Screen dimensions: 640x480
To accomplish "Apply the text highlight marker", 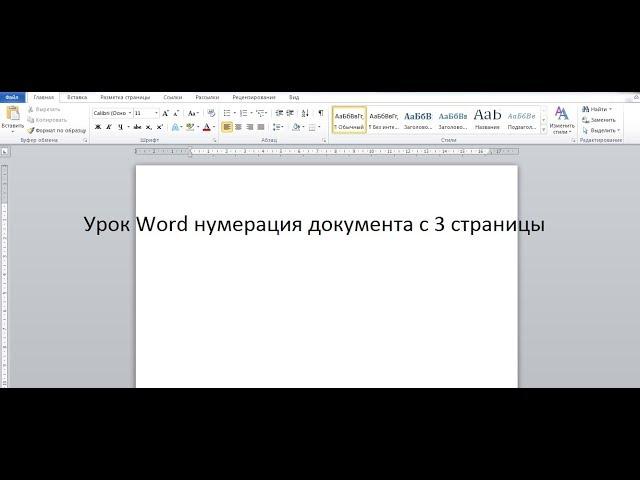I will (189, 127).
